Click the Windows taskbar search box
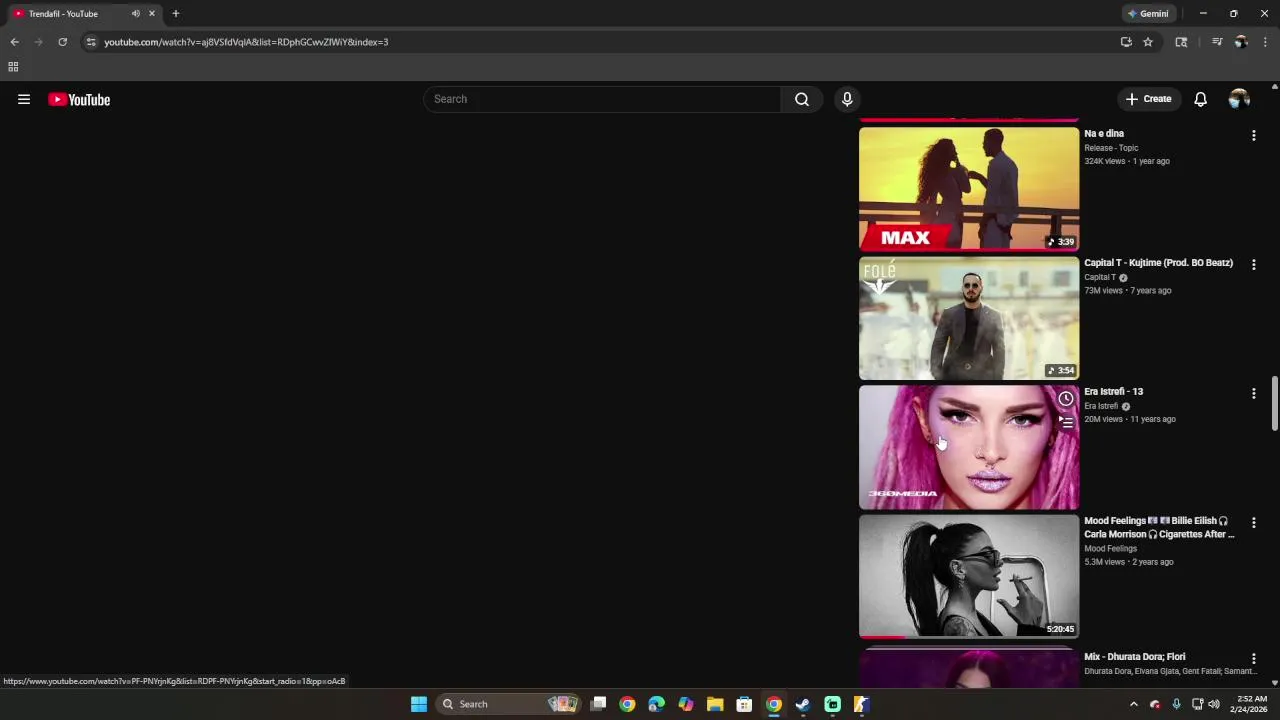 tap(509, 704)
